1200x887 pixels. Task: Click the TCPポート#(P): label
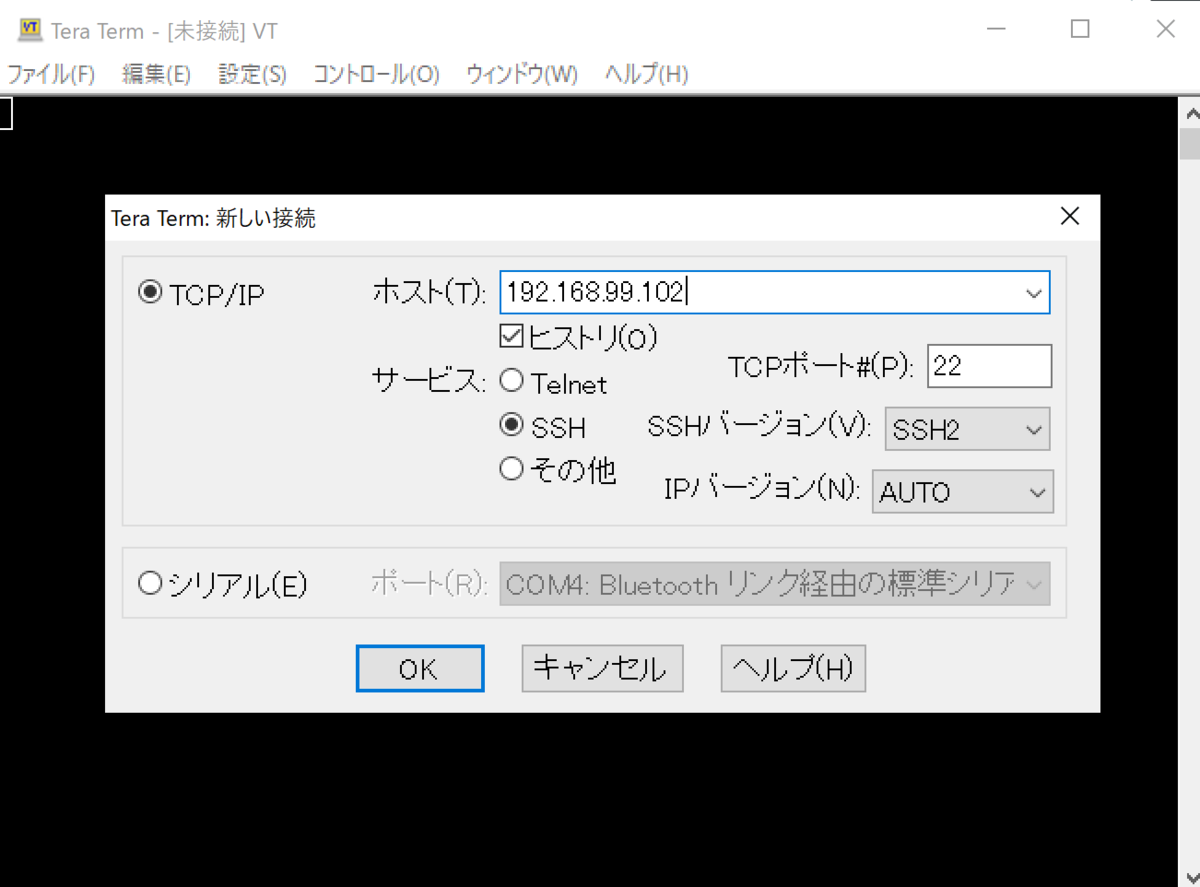821,367
